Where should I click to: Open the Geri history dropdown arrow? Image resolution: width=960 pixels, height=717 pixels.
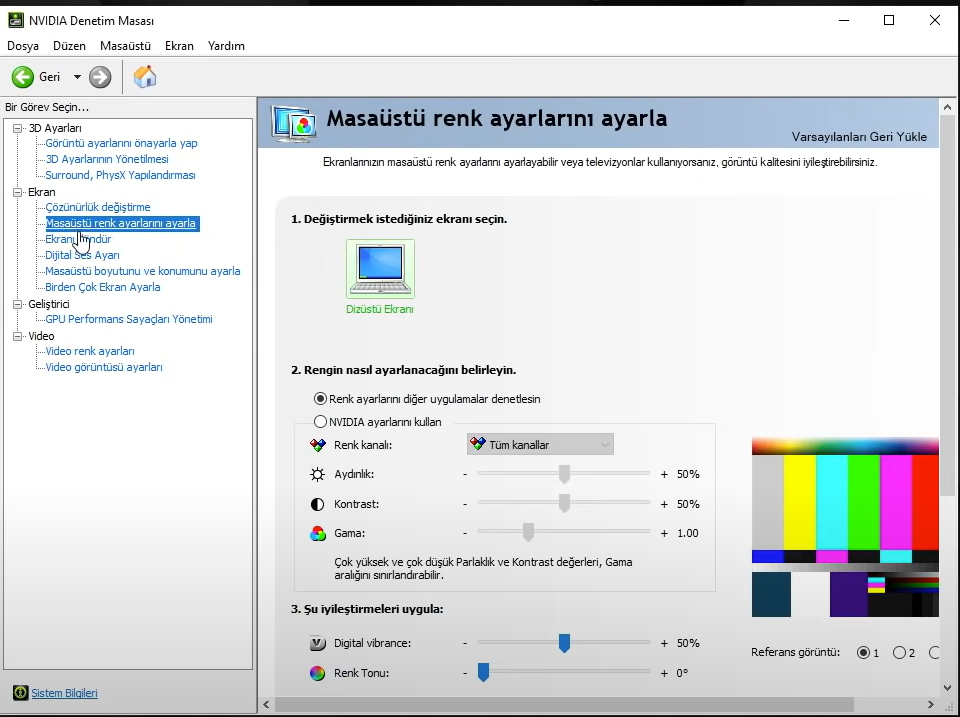coord(77,77)
